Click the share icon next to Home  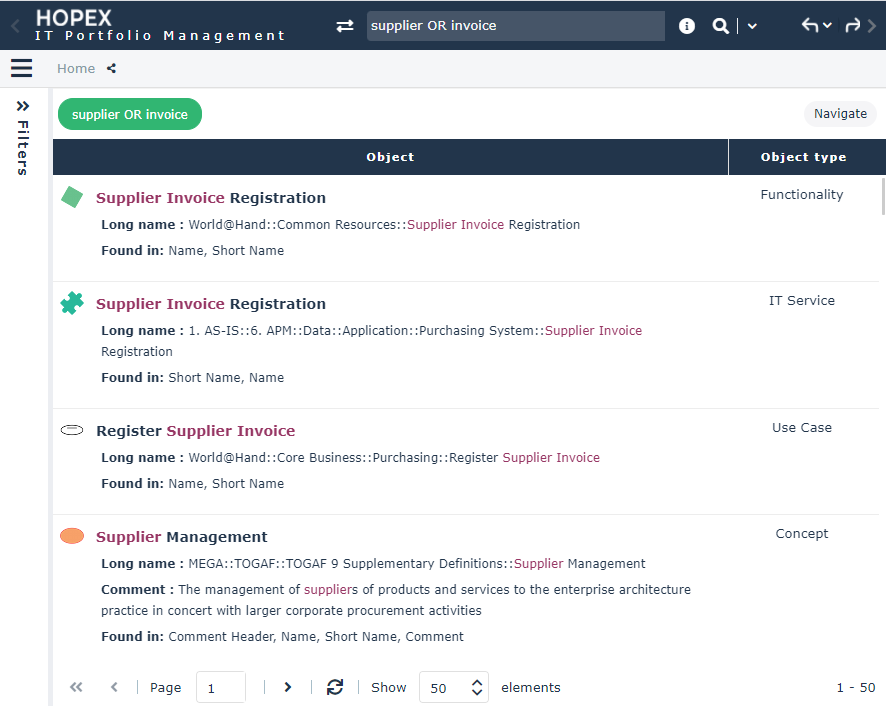[111, 69]
